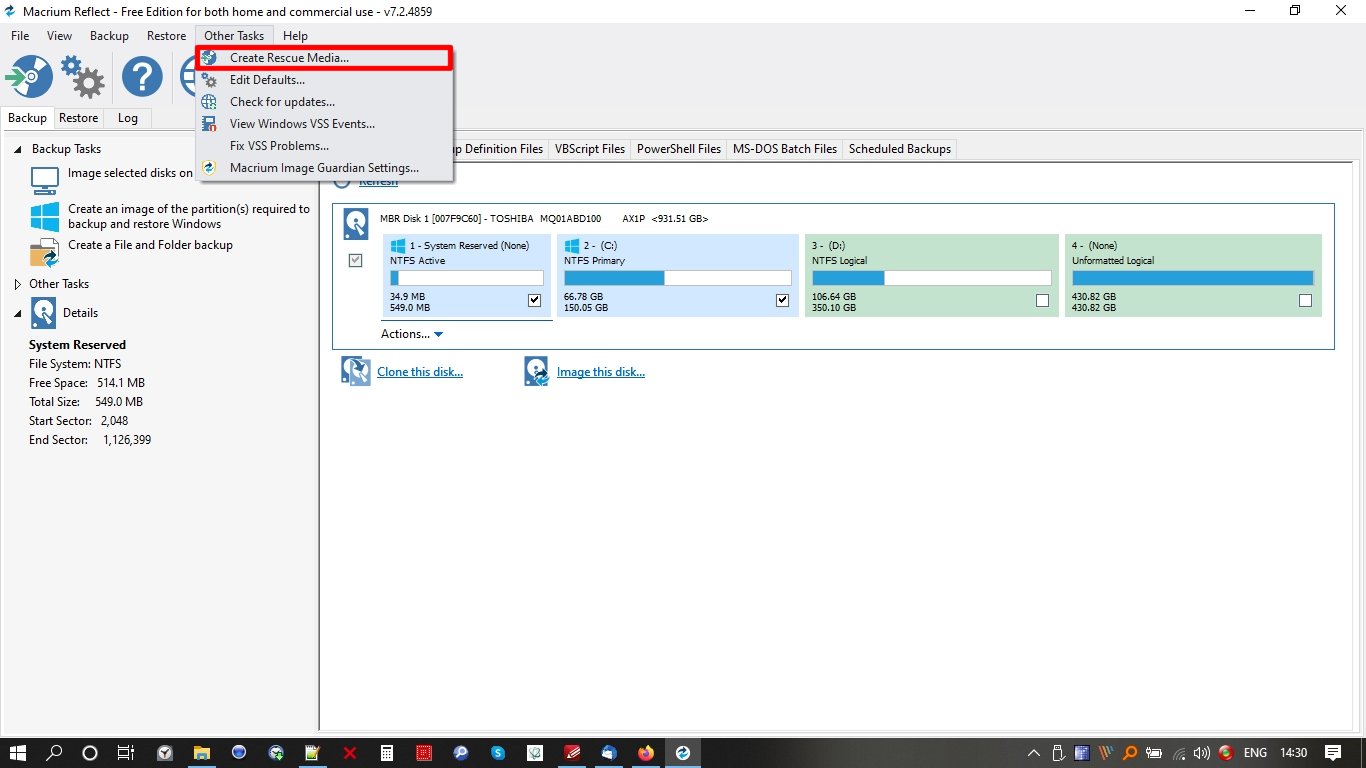Click the D: partition usage bar
Screen dimensions: 1366x768
click(932, 278)
